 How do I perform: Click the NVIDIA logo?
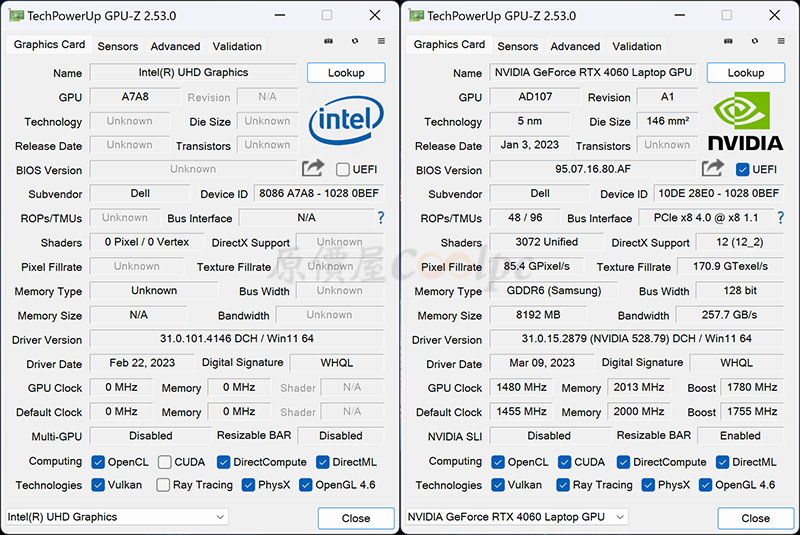[x=745, y=121]
